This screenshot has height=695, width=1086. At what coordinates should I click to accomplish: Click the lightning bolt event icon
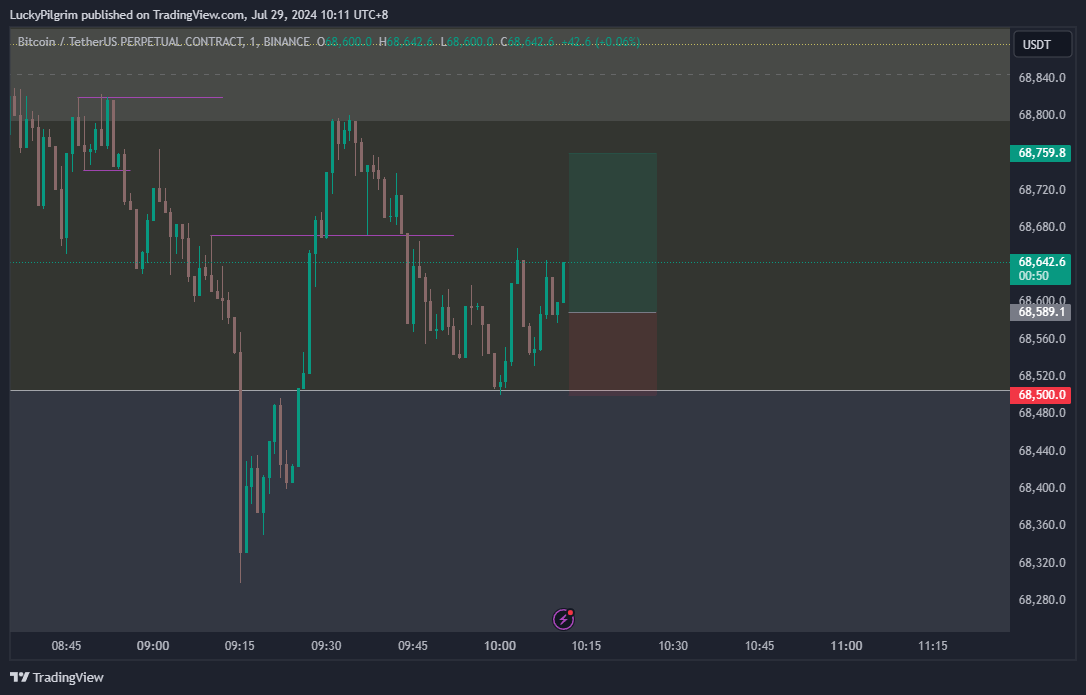563,619
